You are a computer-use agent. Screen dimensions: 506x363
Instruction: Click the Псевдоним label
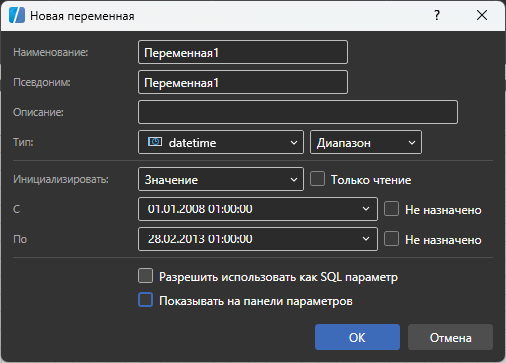[x=42, y=82]
